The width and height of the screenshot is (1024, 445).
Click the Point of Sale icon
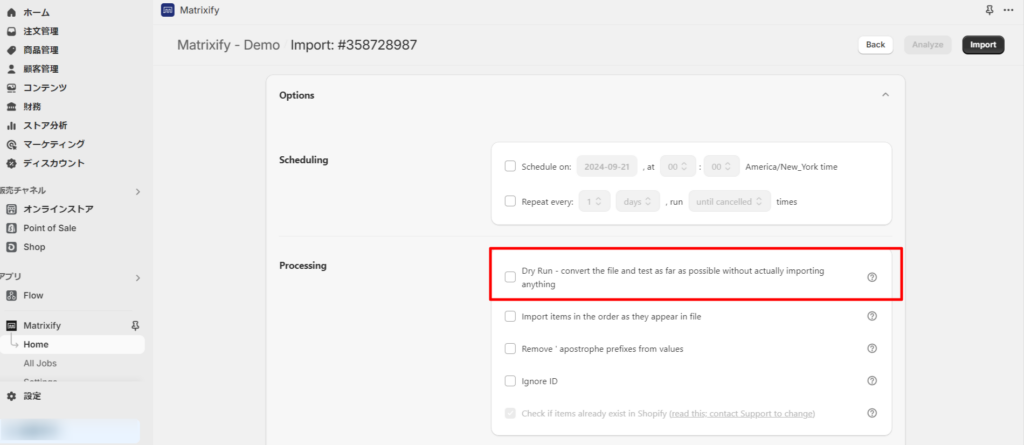pos(11,228)
